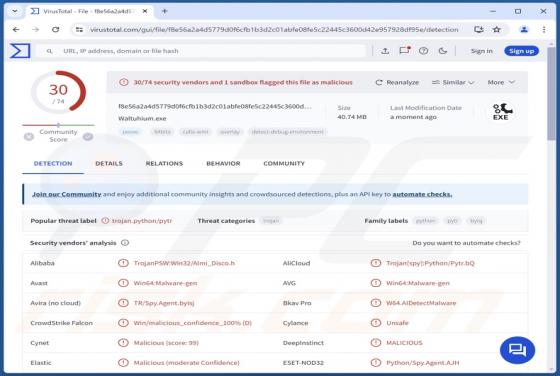This screenshot has height=376, width=560.
Task: Vote negative on community score
Action: pyautogui.click(x=29, y=136)
